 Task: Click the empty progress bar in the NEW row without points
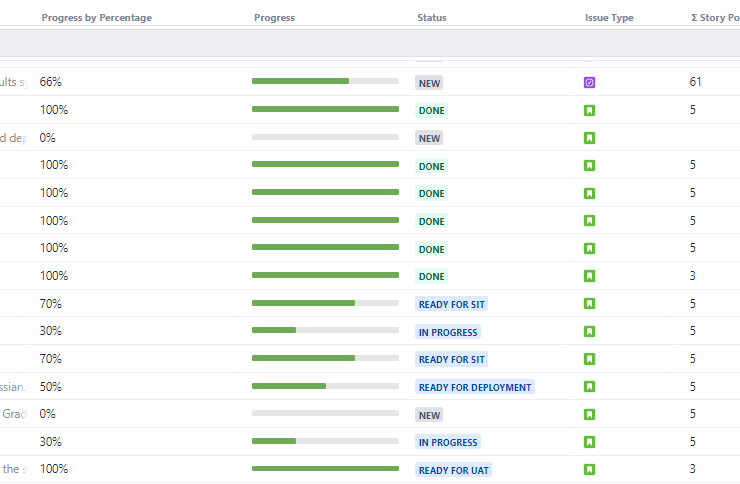(x=325, y=137)
